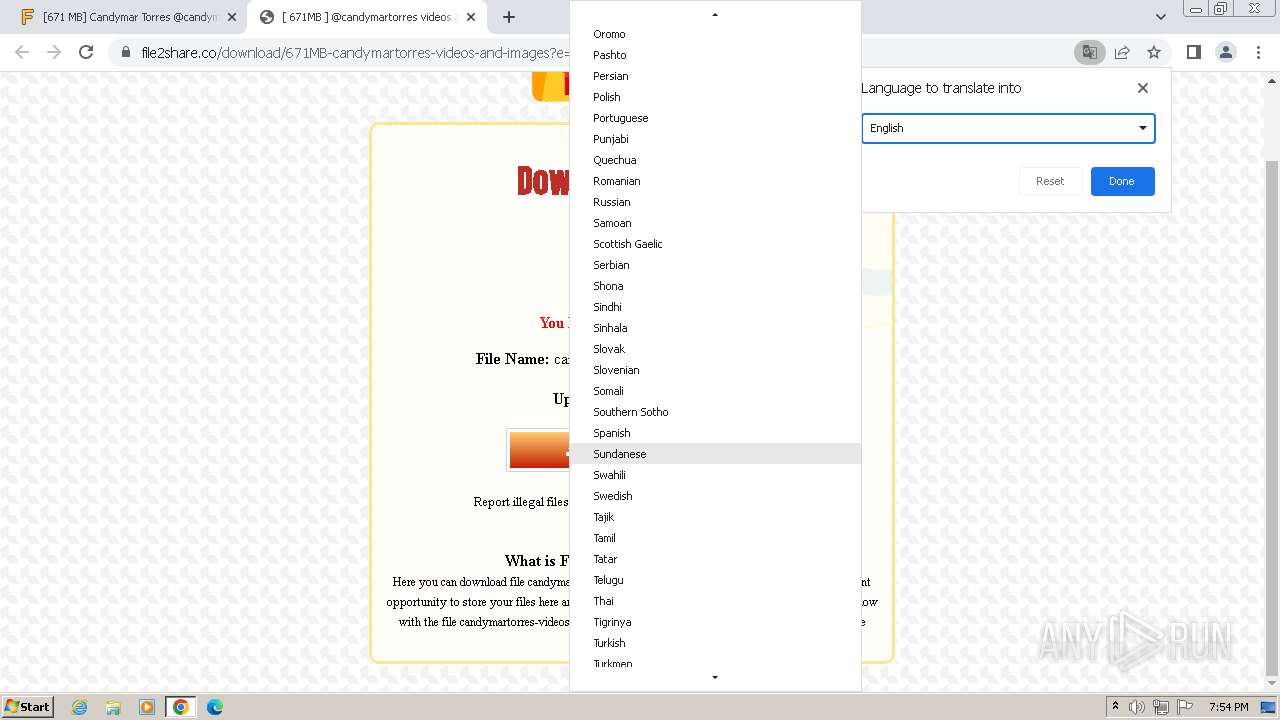The height and width of the screenshot is (720, 1280).
Task: Click the forward navigation arrow
Action: pyautogui.click(x=54, y=52)
